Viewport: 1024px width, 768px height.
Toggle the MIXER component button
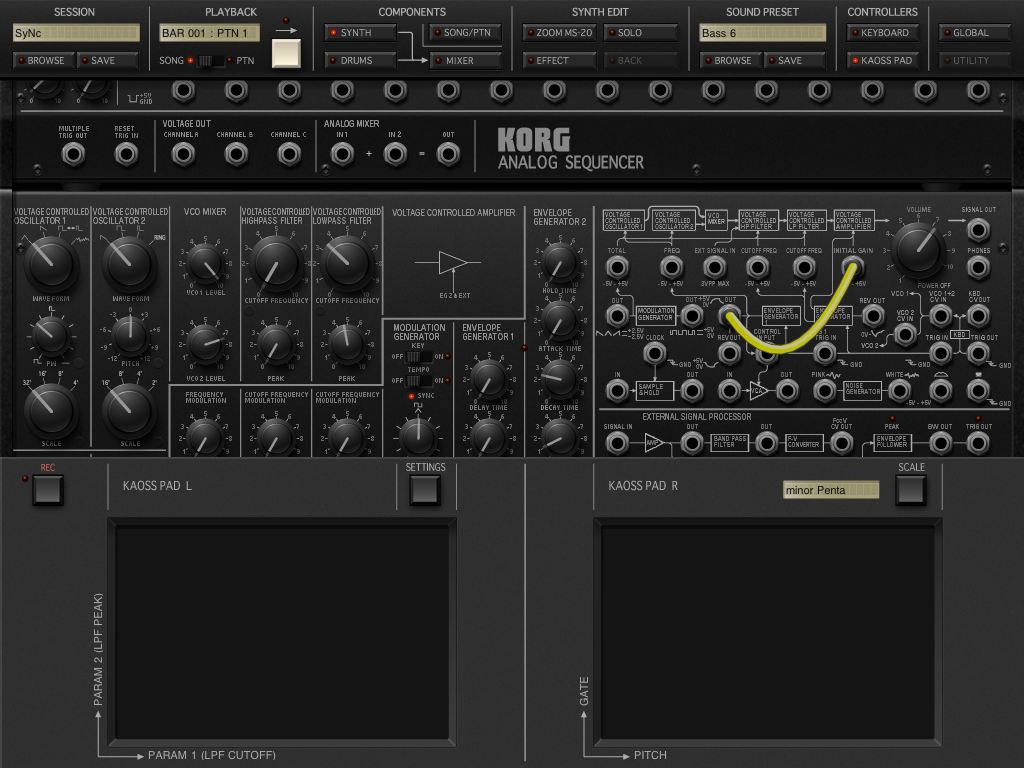[465, 60]
